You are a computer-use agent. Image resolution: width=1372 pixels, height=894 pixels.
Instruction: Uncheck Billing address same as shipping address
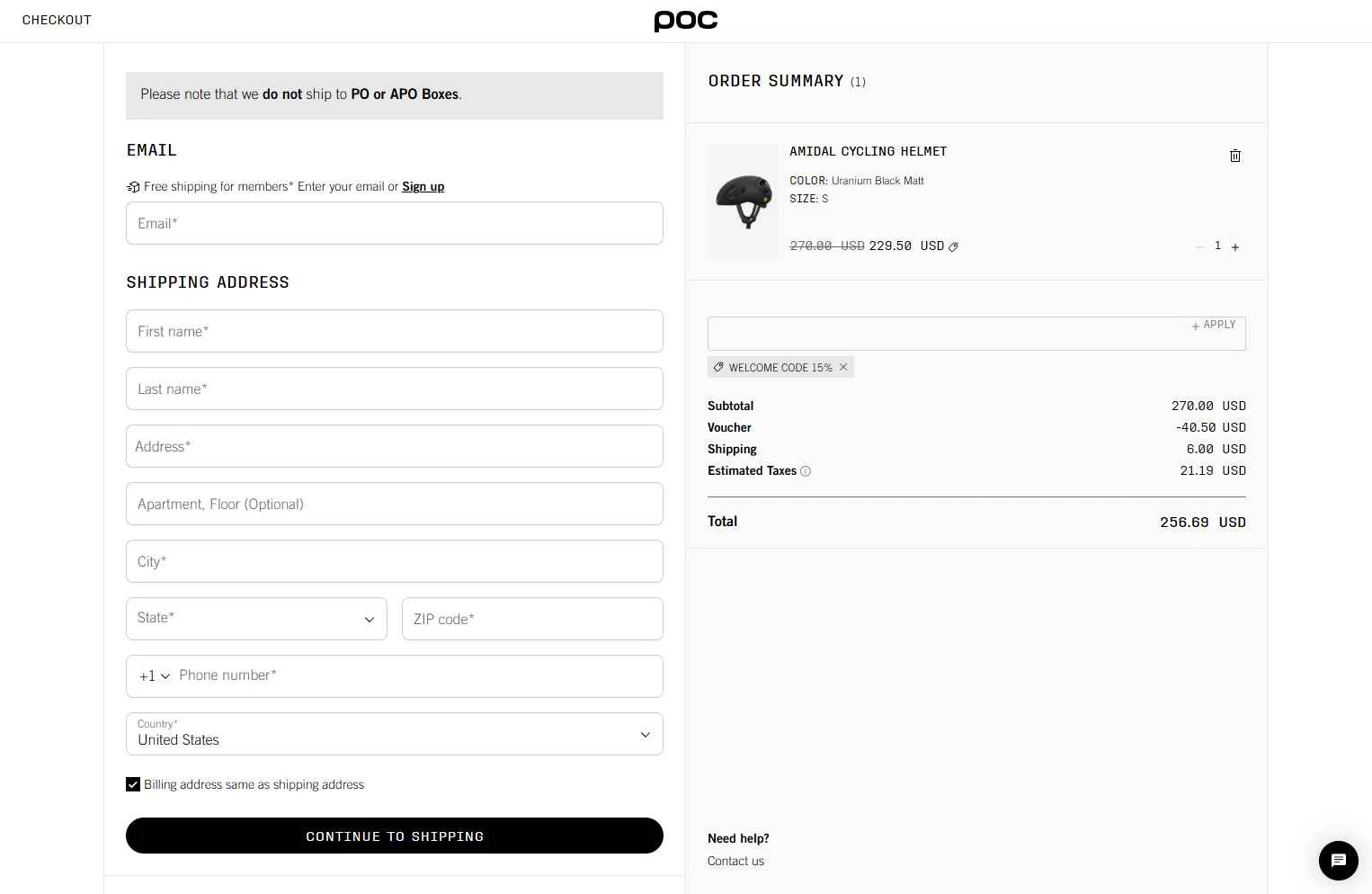(133, 784)
